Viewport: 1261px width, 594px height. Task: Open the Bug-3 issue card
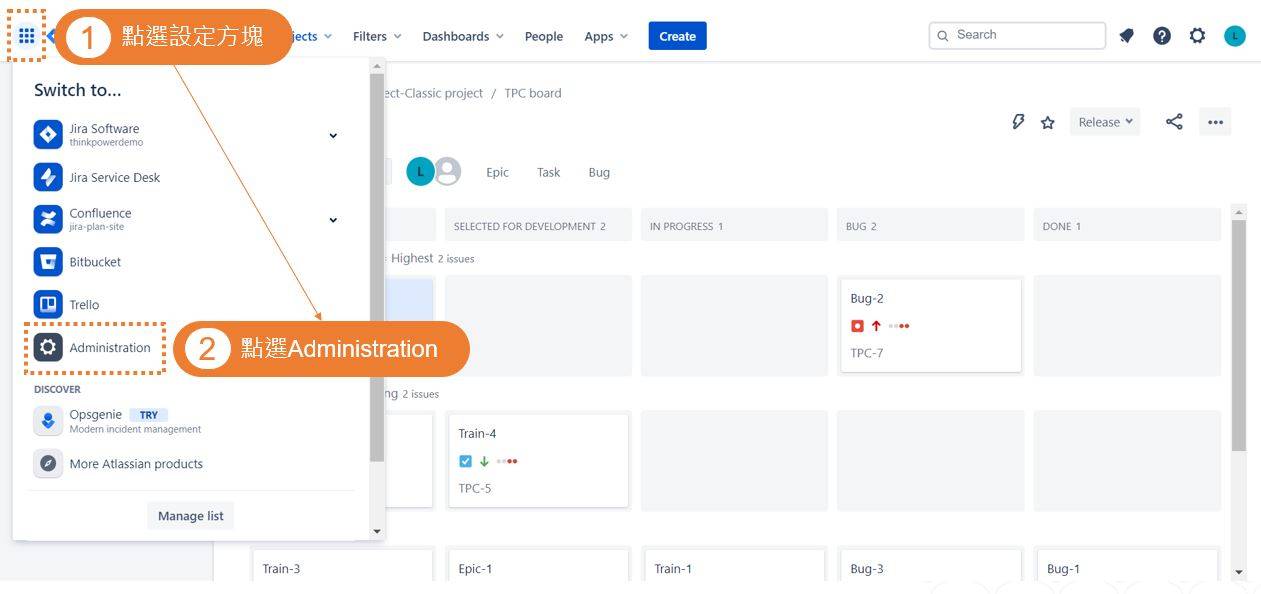pyautogui.click(x=931, y=565)
